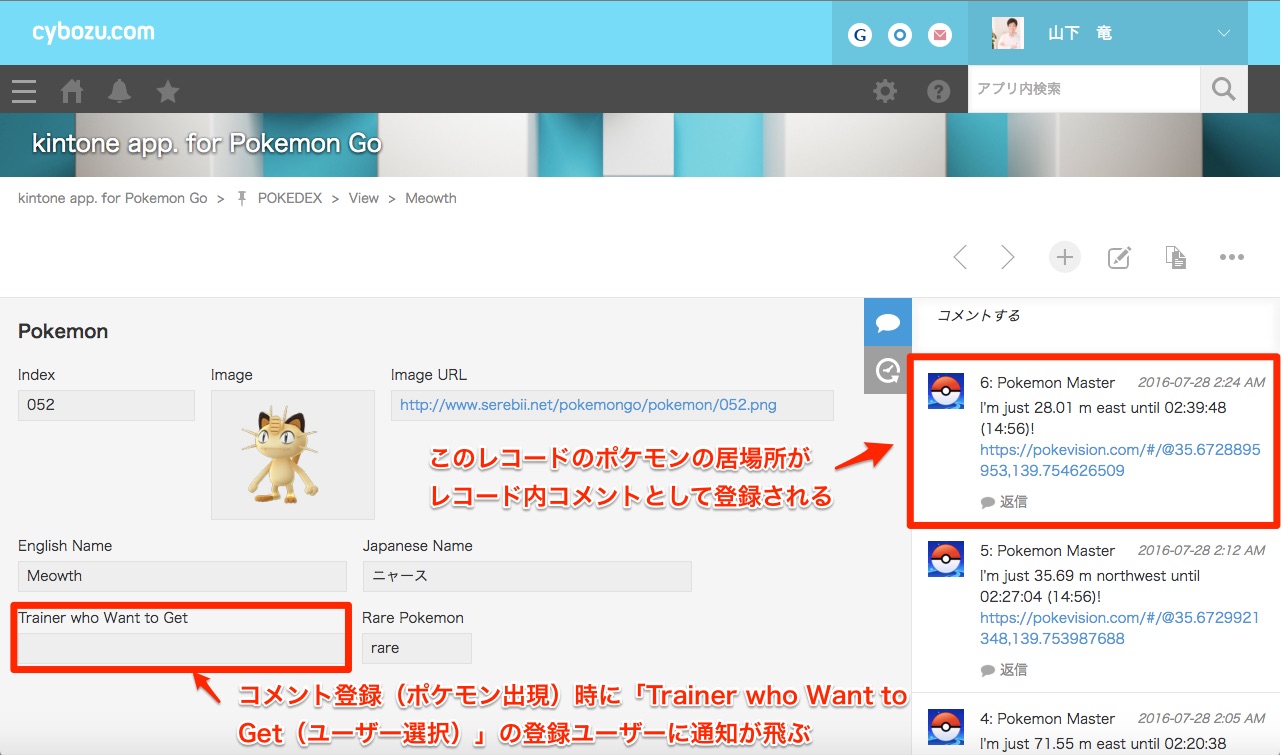Click the Pokemon group heading
Viewport: 1281px width, 755px height.
tap(63, 331)
